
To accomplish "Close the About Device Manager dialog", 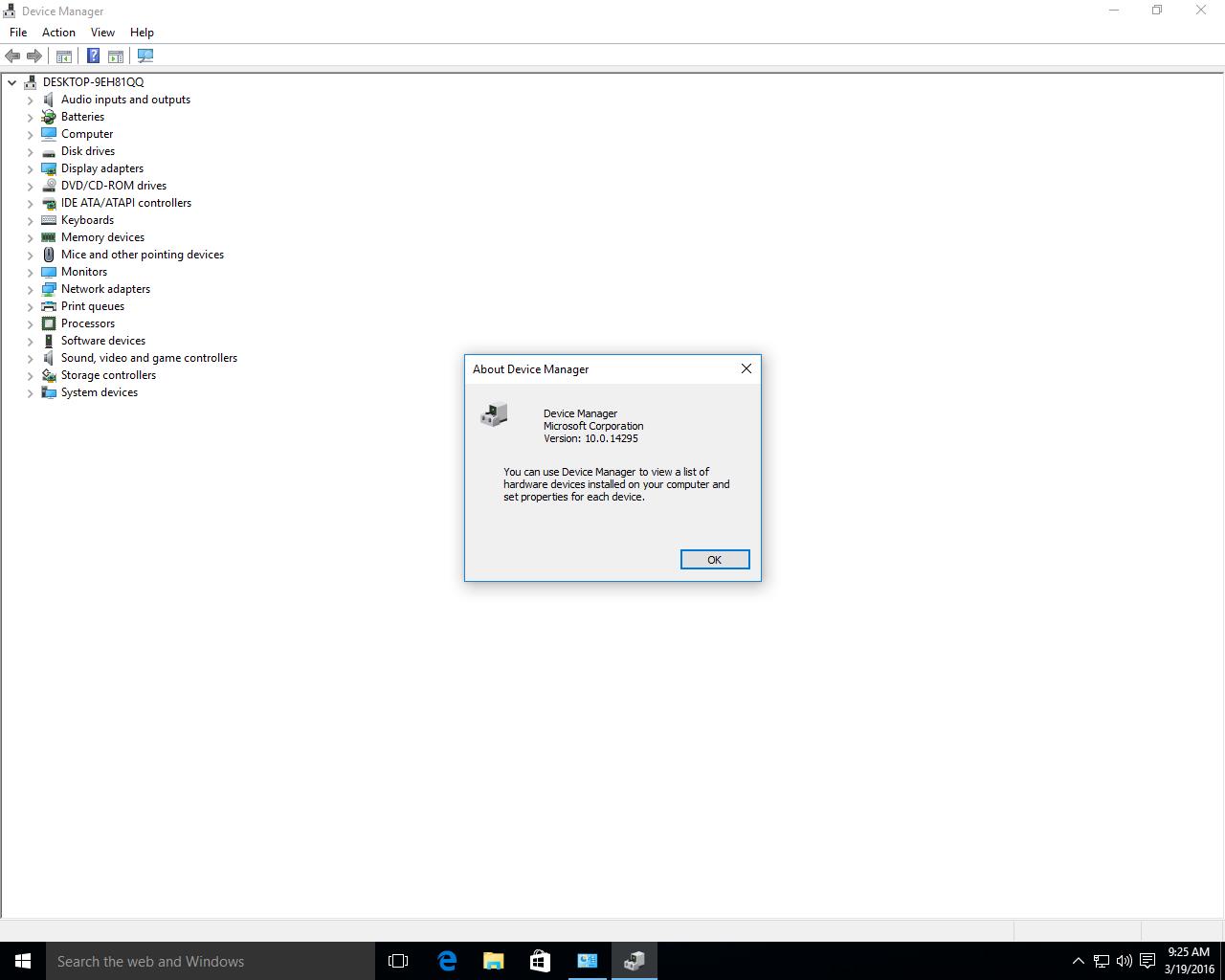I will (x=746, y=368).
